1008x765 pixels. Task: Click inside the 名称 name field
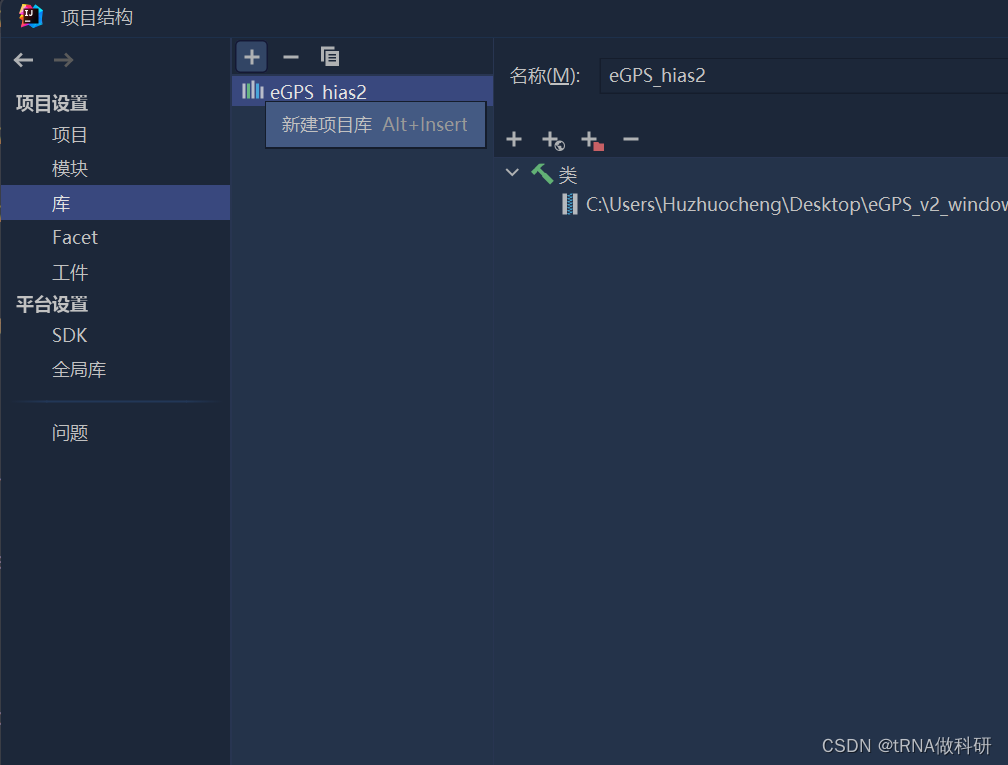click(750, 75)
